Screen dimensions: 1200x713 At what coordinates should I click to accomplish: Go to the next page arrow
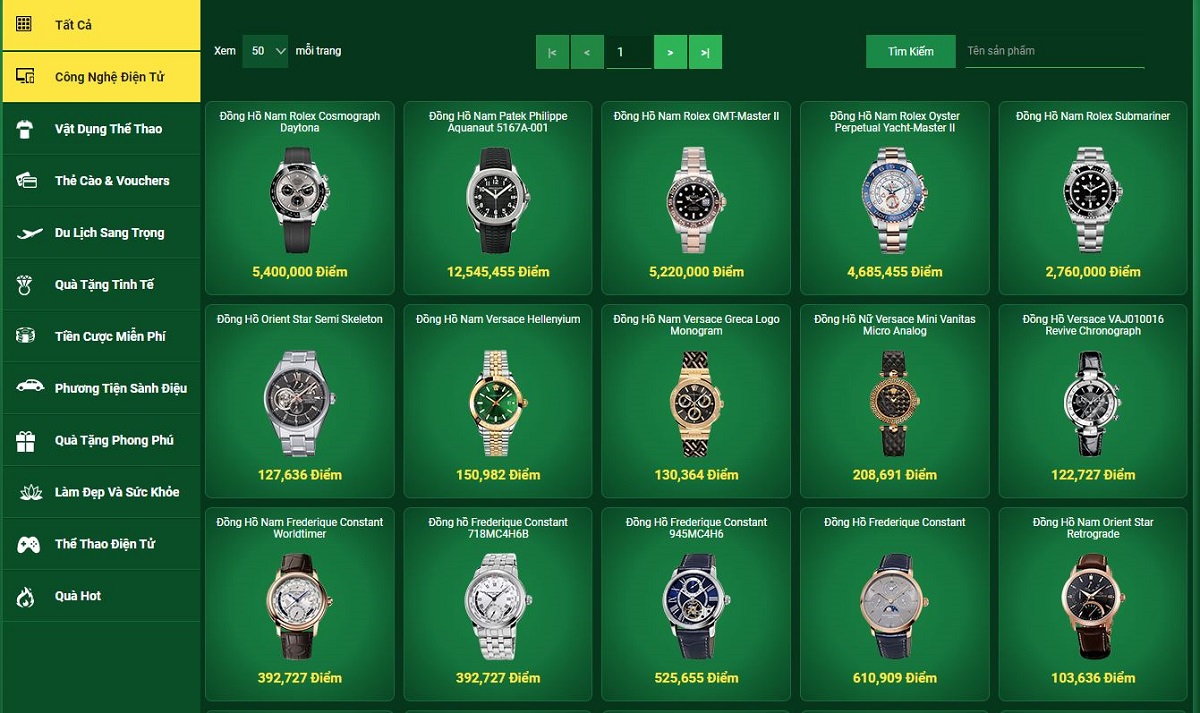[670, 52]
